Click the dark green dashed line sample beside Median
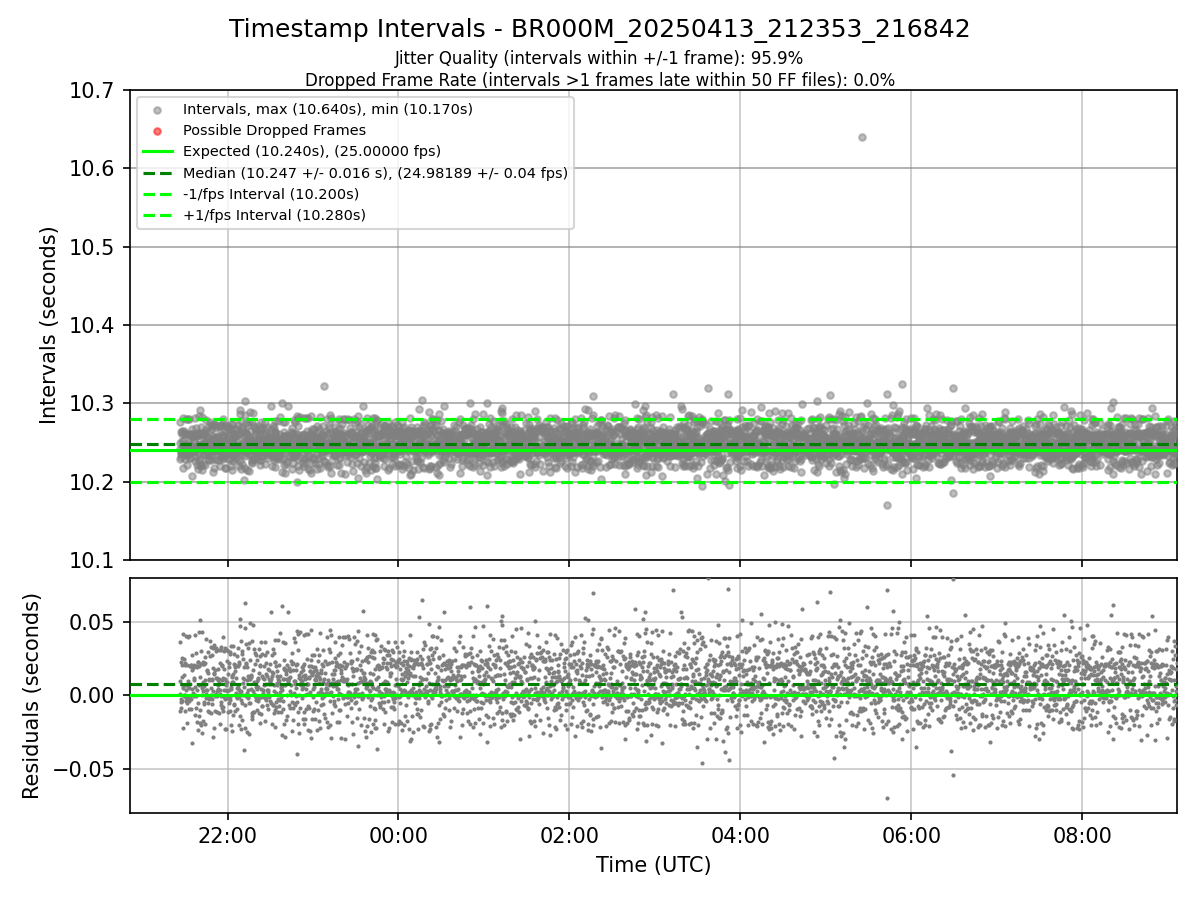The image size is (1200, 900). click(157, 173)
